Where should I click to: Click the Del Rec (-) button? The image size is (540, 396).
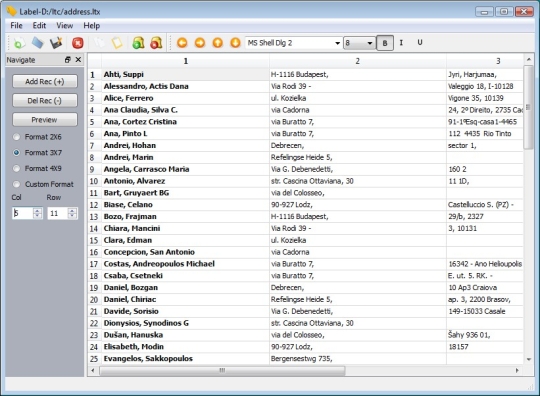(45, 101)
